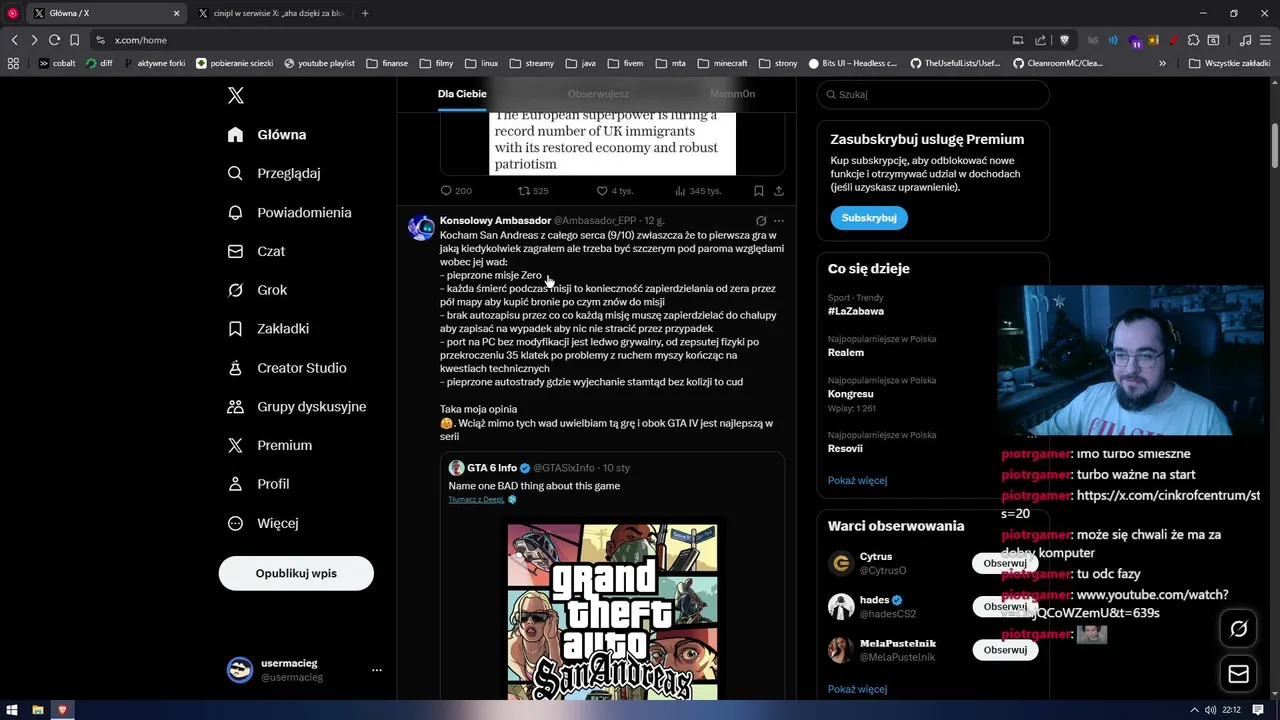Image resolution: width=1280 pixels, height=720 pixels.
Task: Go forward in browser
Action: tap(34, 40)
